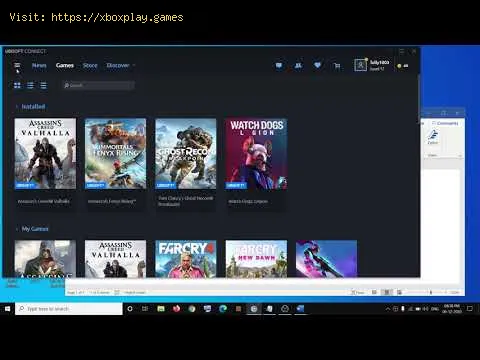Open the shopping cart icon
480x360 pixels.
(337, 66)
